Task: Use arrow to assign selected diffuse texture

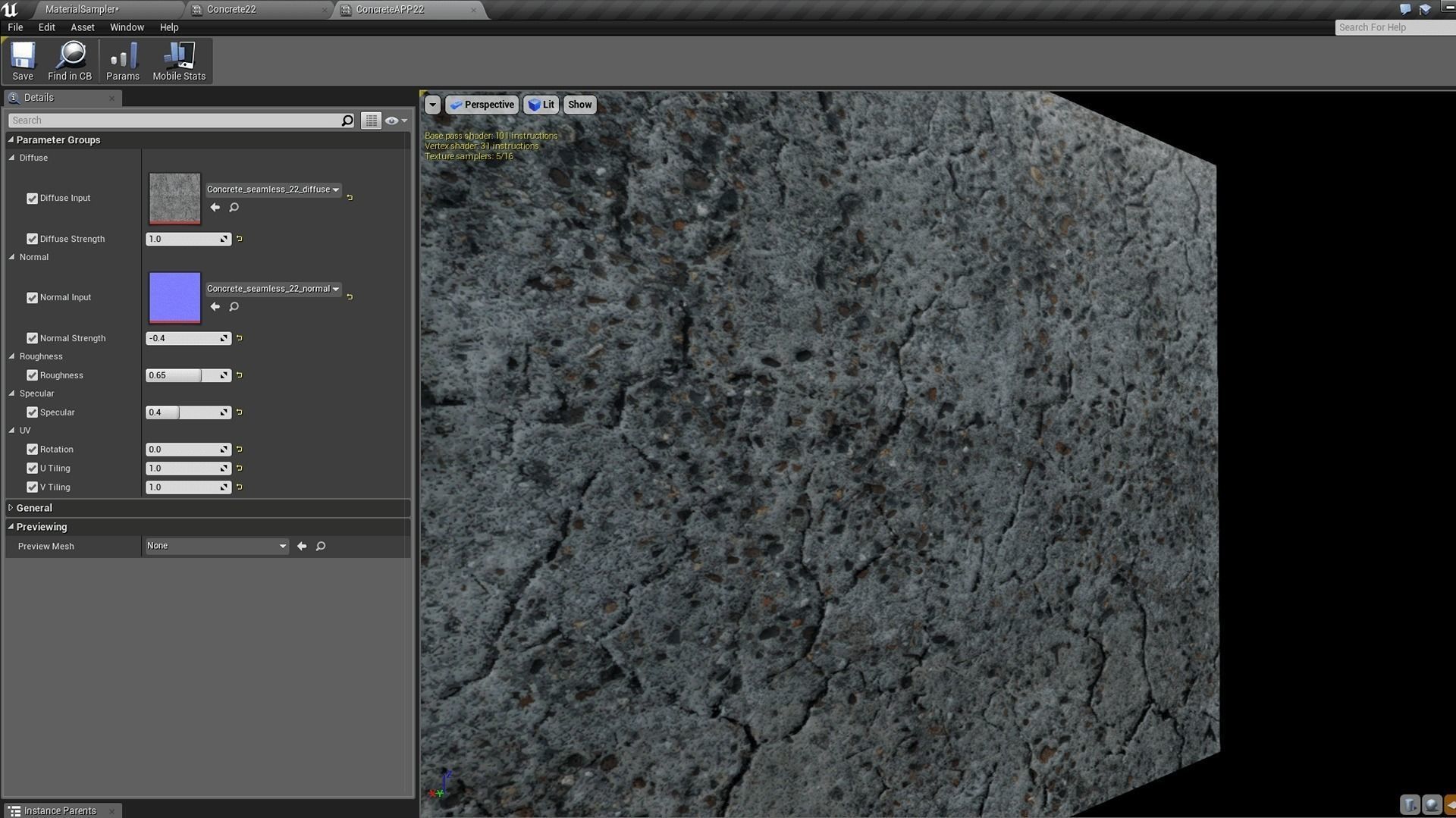Action: click(215, 207)
